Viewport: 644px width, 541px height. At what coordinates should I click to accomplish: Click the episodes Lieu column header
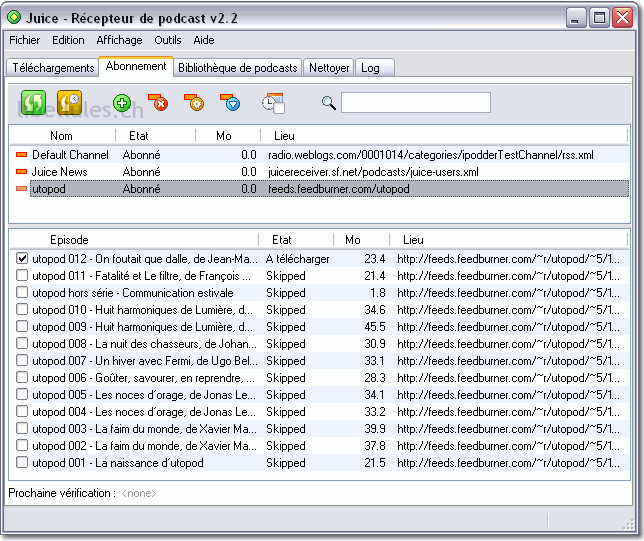click(508, 240)
